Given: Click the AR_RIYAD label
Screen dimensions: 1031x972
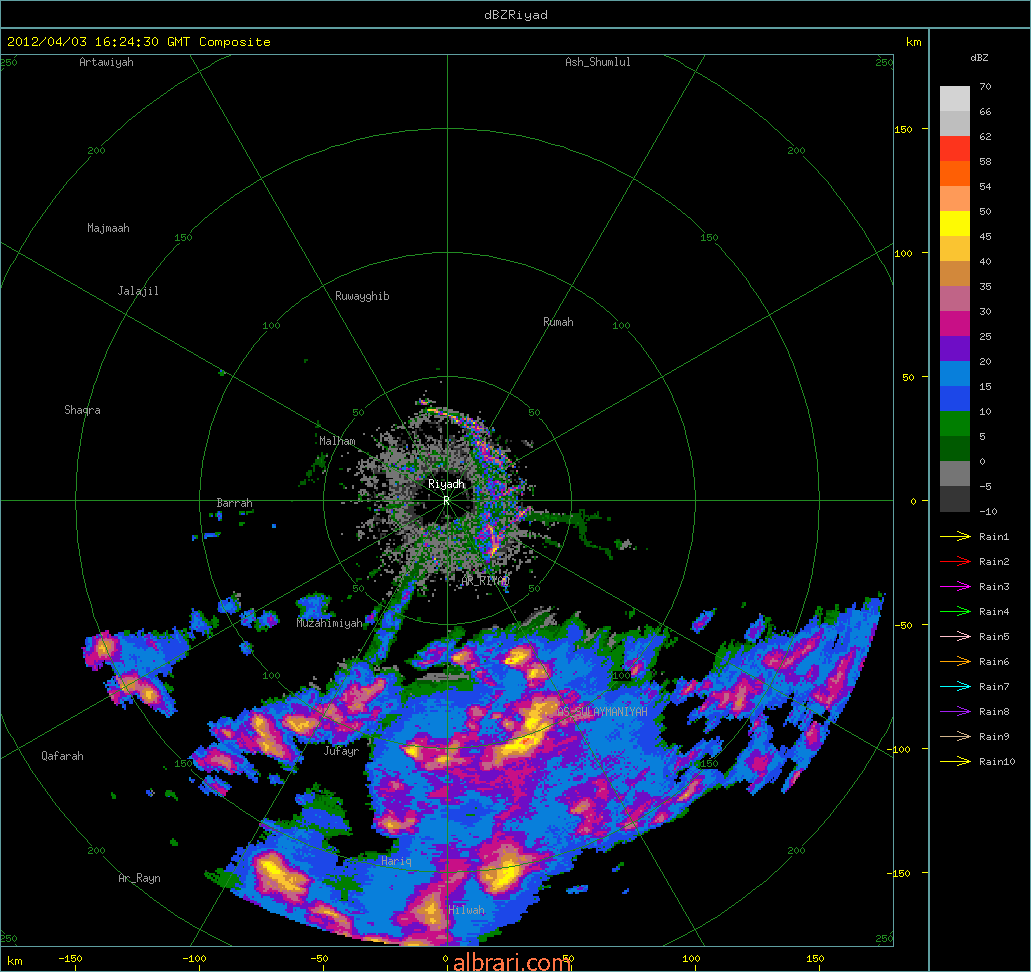Looking at the screenshot, I should point(485,581).
